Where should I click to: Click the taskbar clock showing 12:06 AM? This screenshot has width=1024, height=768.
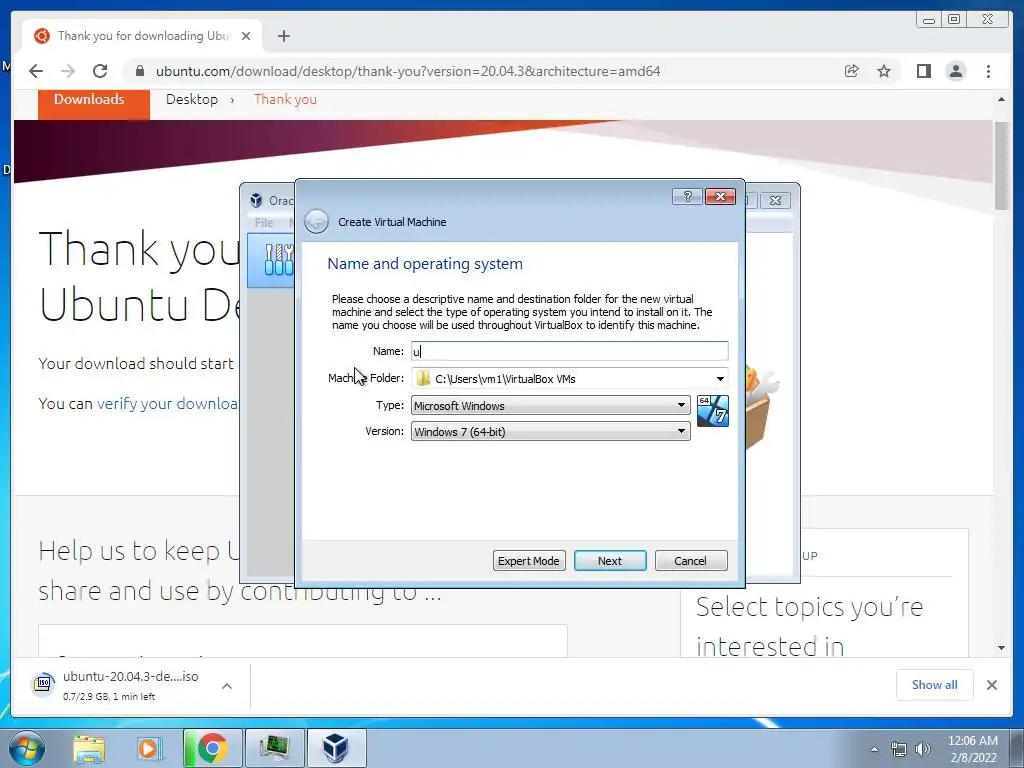(x=972, y=749)
